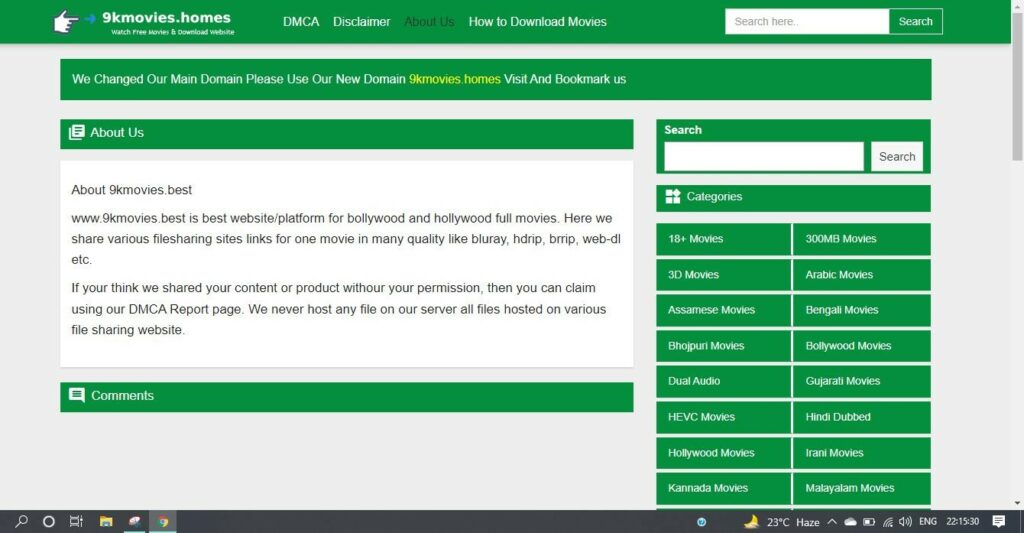Open Windows search magnifier in taskbar
Image resolution: width=1024 pixels, height=533 pixels.
22,521
